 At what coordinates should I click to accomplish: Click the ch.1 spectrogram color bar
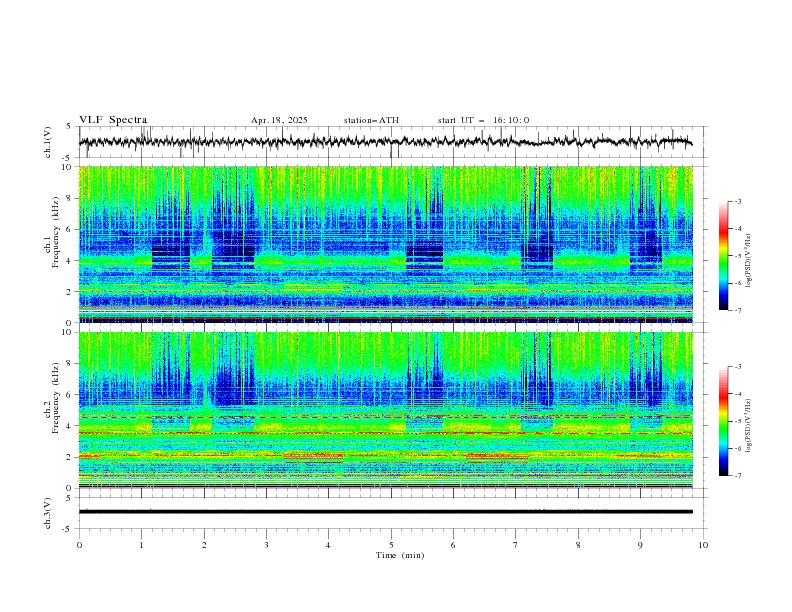coord(723,256)
